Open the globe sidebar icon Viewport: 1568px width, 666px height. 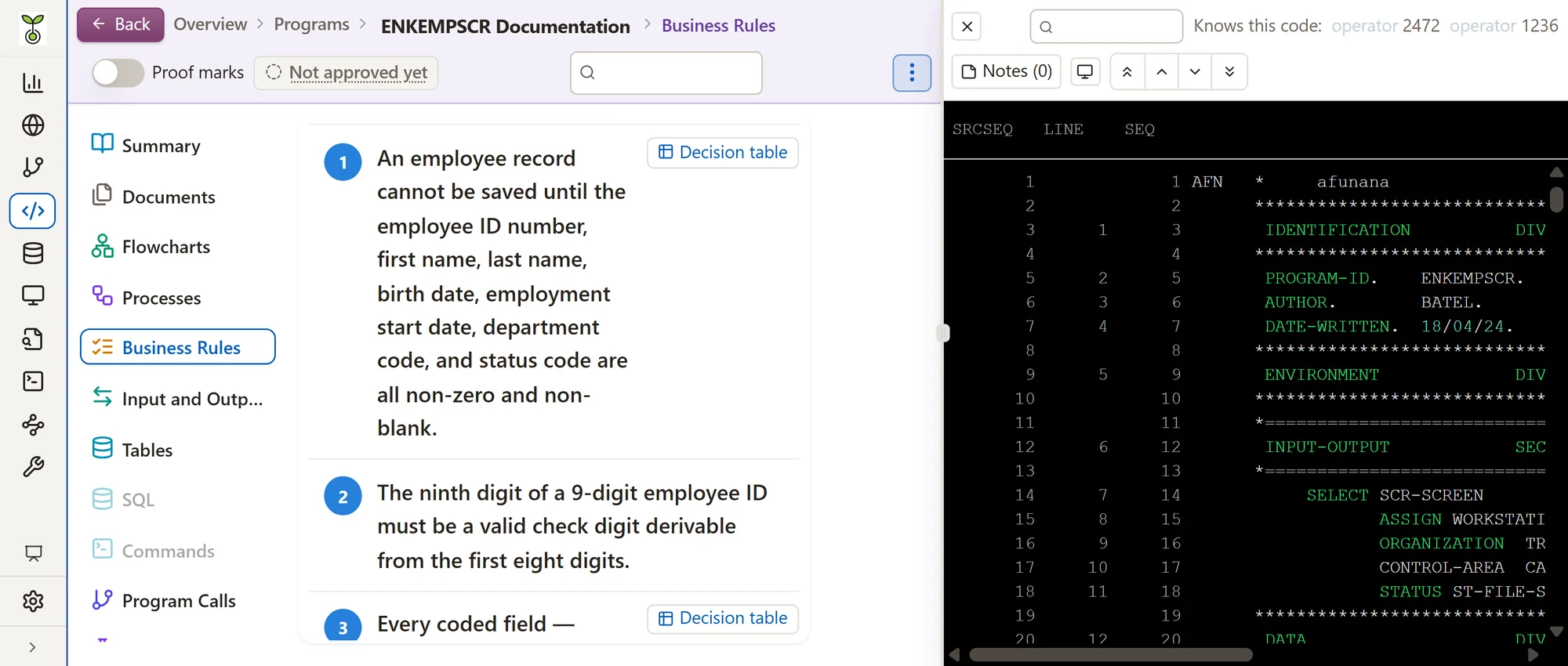(x=33, y=125)
